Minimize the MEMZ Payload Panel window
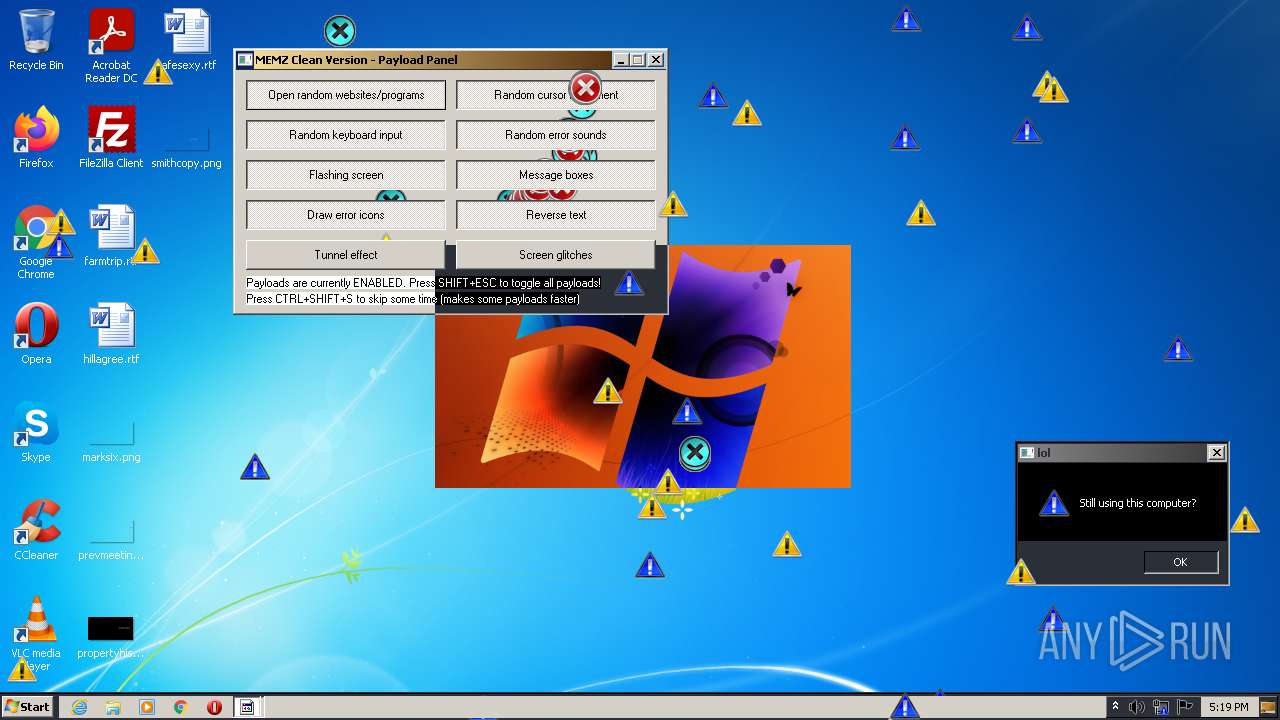 [x=621, y=60]
